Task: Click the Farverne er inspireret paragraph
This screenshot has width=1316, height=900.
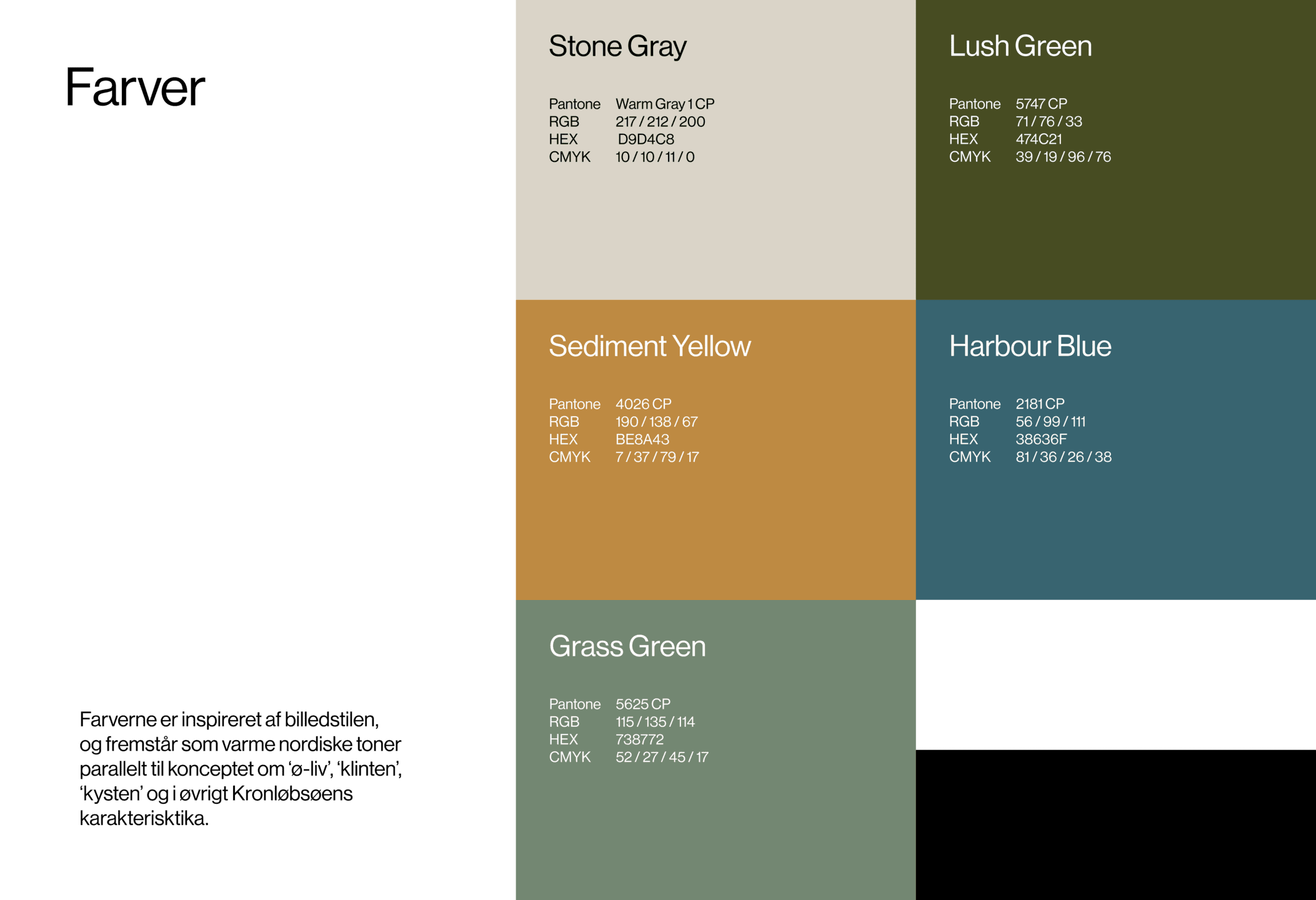Action: coord(240,769)
